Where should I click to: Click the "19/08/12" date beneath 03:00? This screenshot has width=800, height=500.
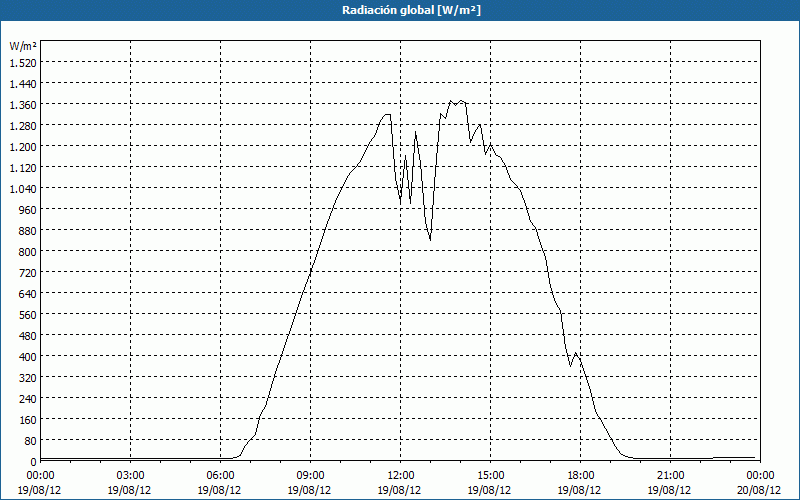(130, 490)
